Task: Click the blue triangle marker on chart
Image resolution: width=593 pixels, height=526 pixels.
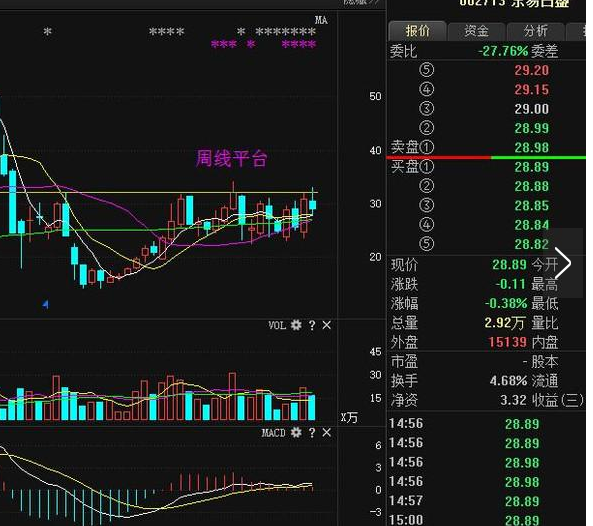Action: 45,304
